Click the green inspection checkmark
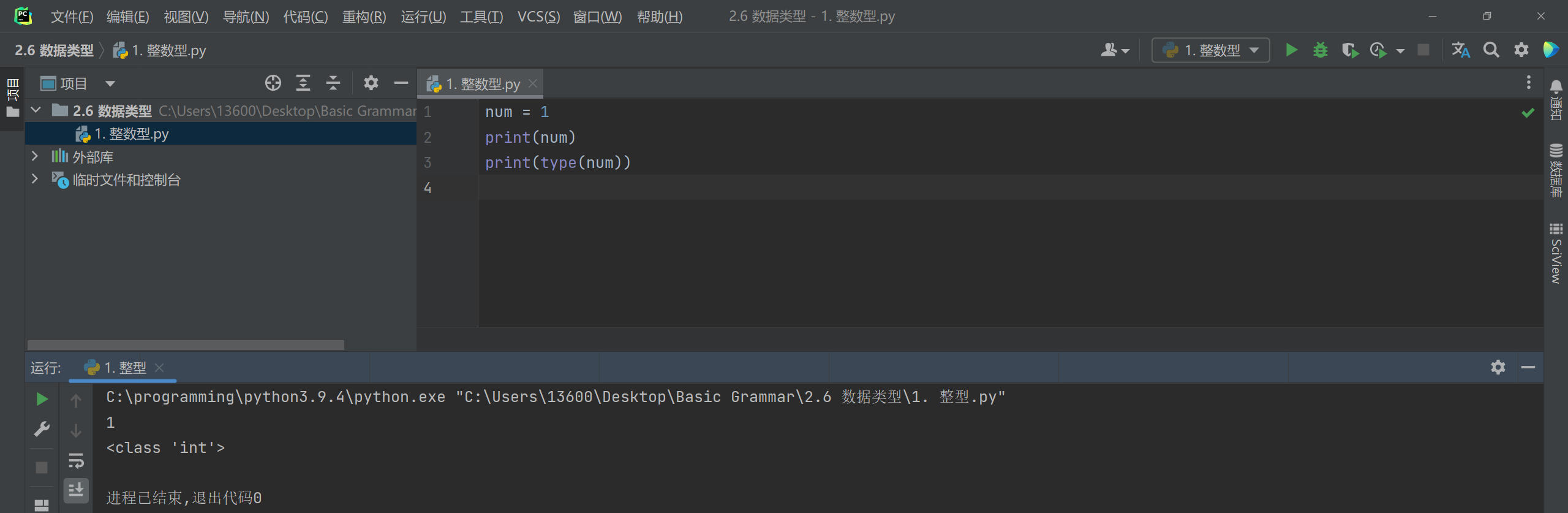This screenshot has height=513, width=1568. [1528, 113]
